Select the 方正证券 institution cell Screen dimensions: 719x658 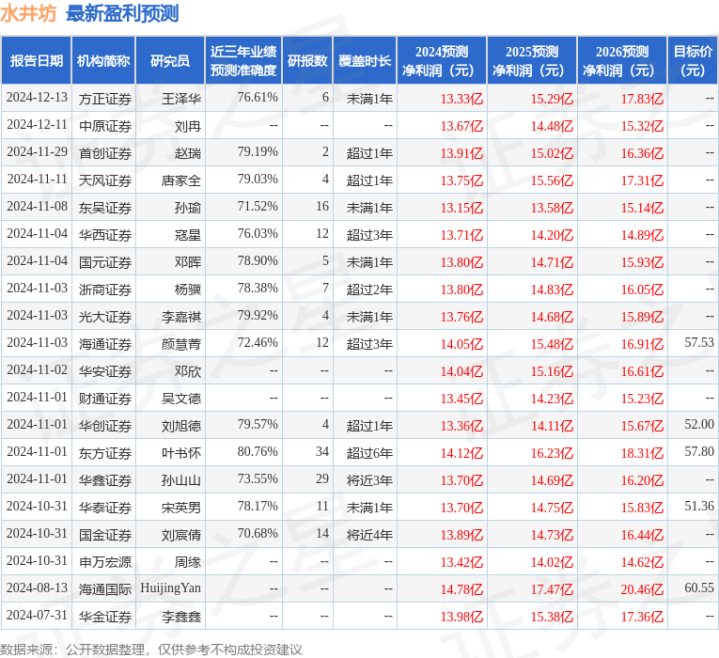(x=105, y=99)
